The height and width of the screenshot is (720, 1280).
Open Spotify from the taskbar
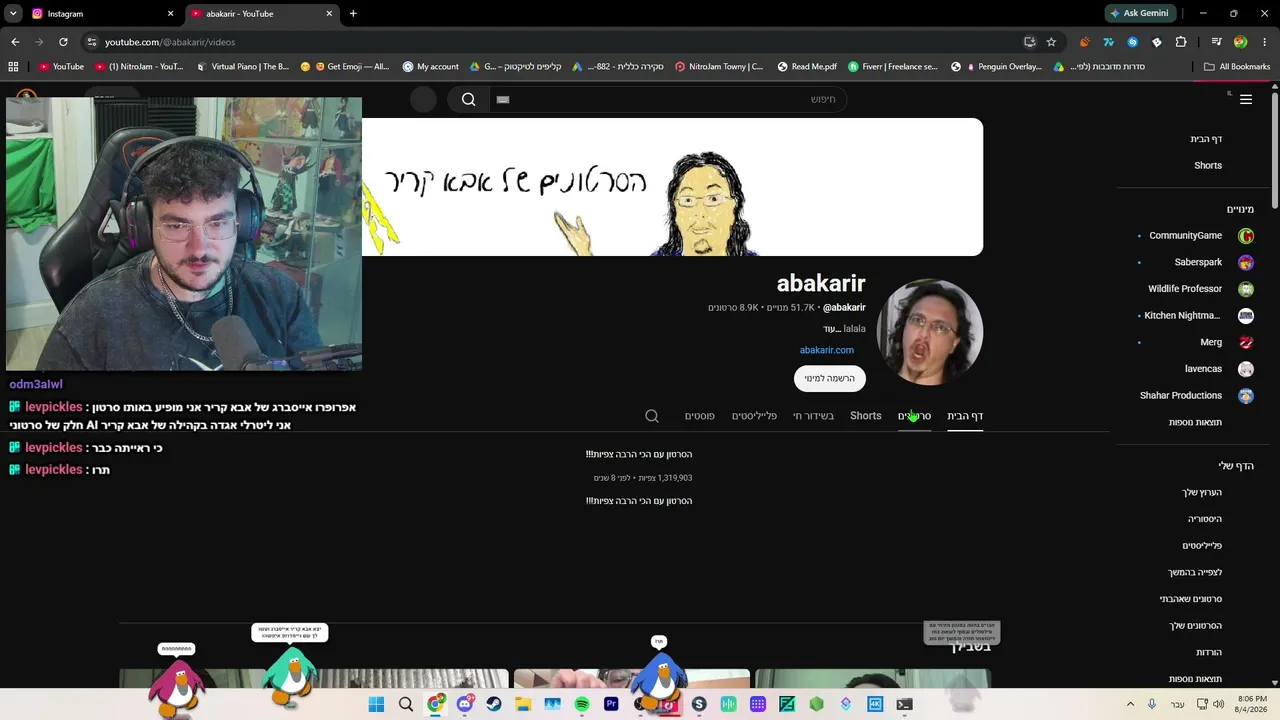click(582, 704)
